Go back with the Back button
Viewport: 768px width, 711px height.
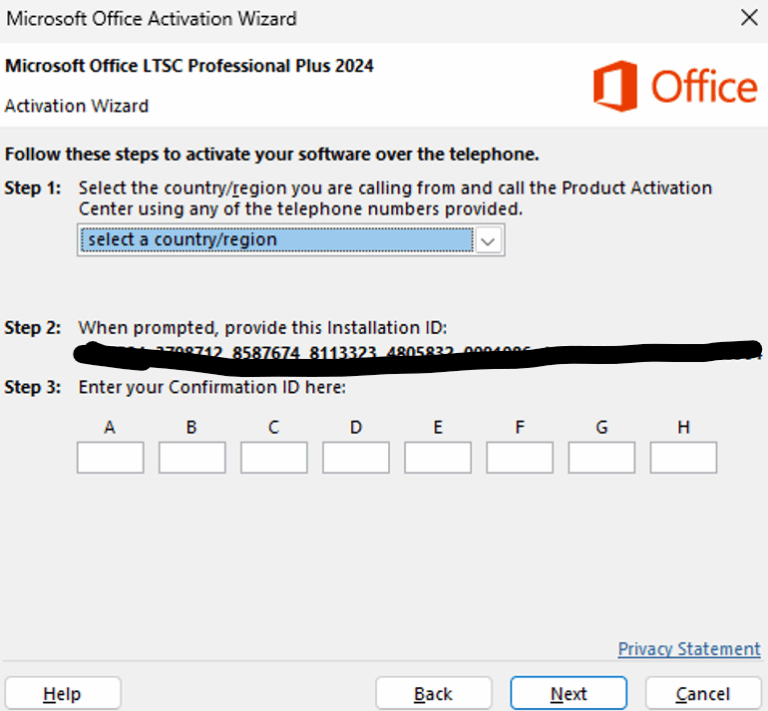point(433,694)
